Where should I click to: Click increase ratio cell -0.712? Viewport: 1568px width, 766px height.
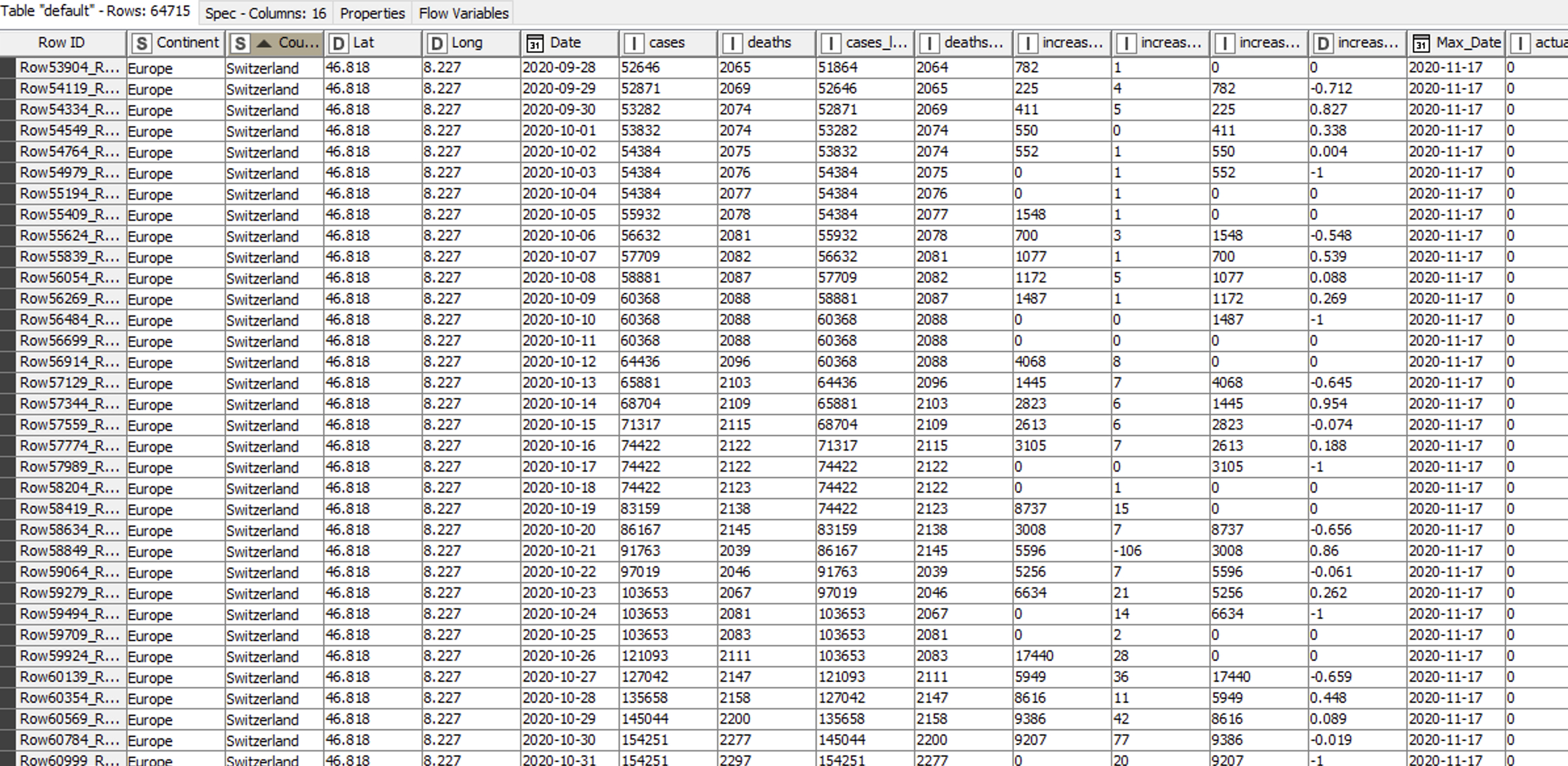click(1357, 89)
